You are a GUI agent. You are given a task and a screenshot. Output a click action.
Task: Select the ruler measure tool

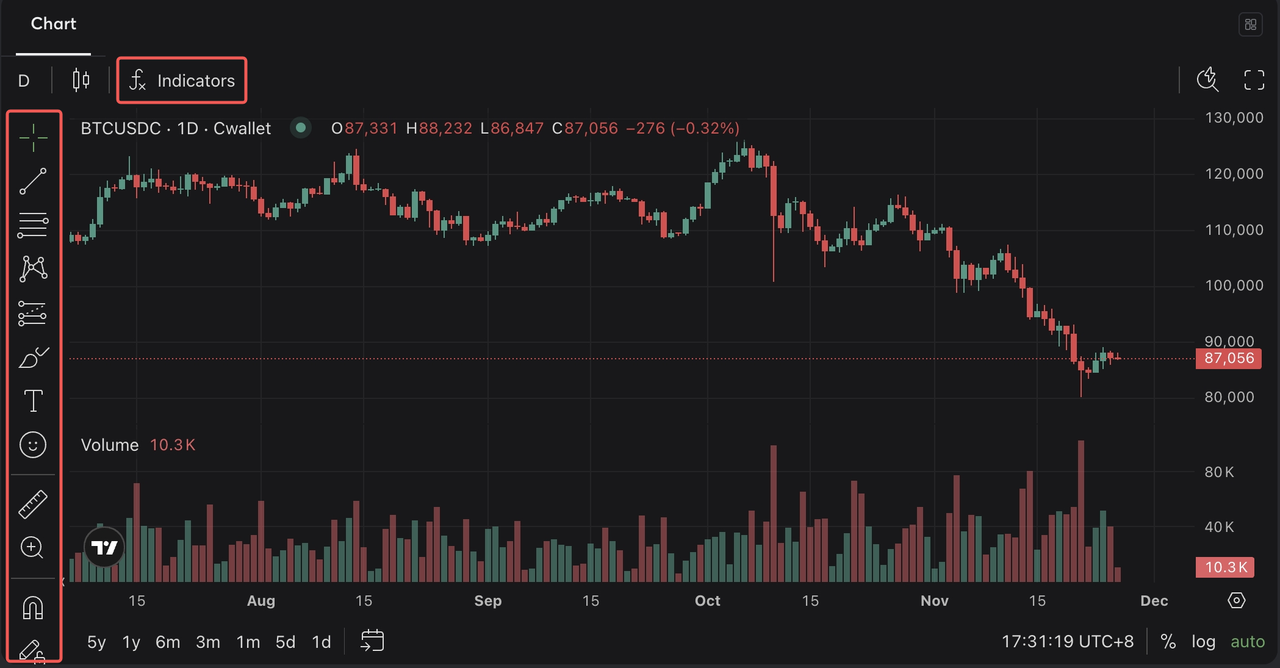click(33, 504)
